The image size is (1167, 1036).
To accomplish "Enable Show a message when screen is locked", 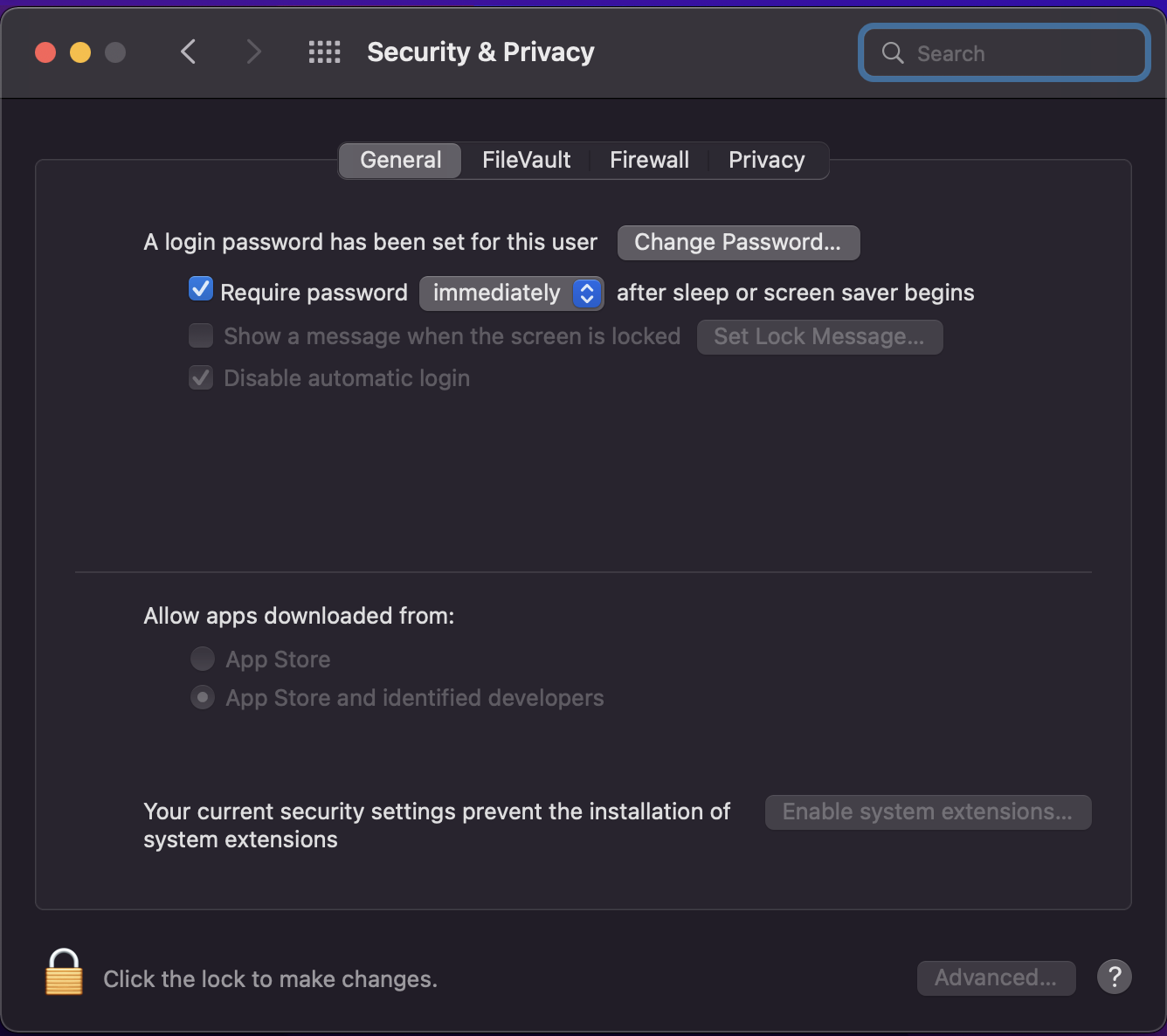I will [x=201, y=335].
